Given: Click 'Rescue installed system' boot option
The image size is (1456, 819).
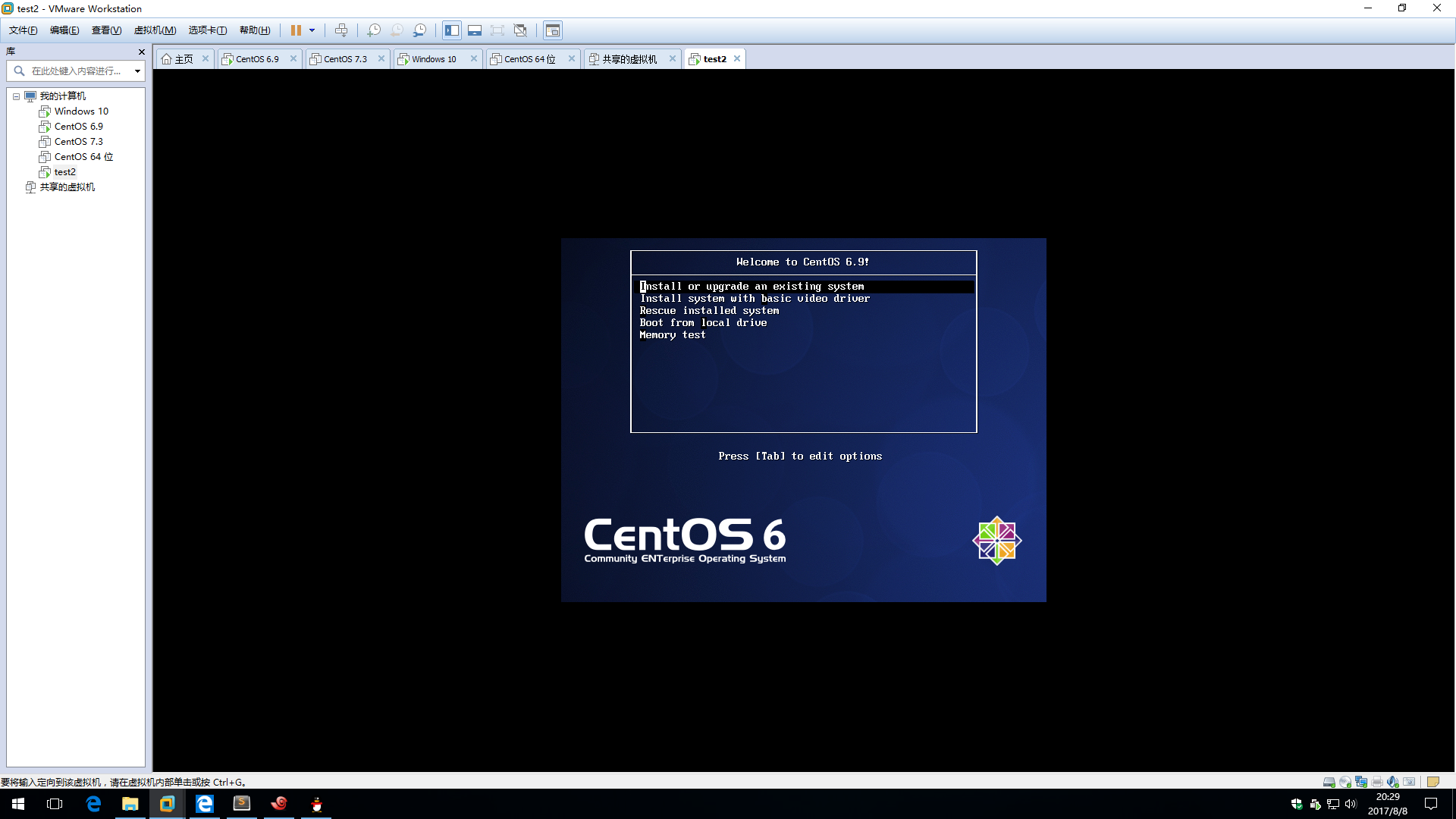Looking at the screenshot, I should coord(709,311).
